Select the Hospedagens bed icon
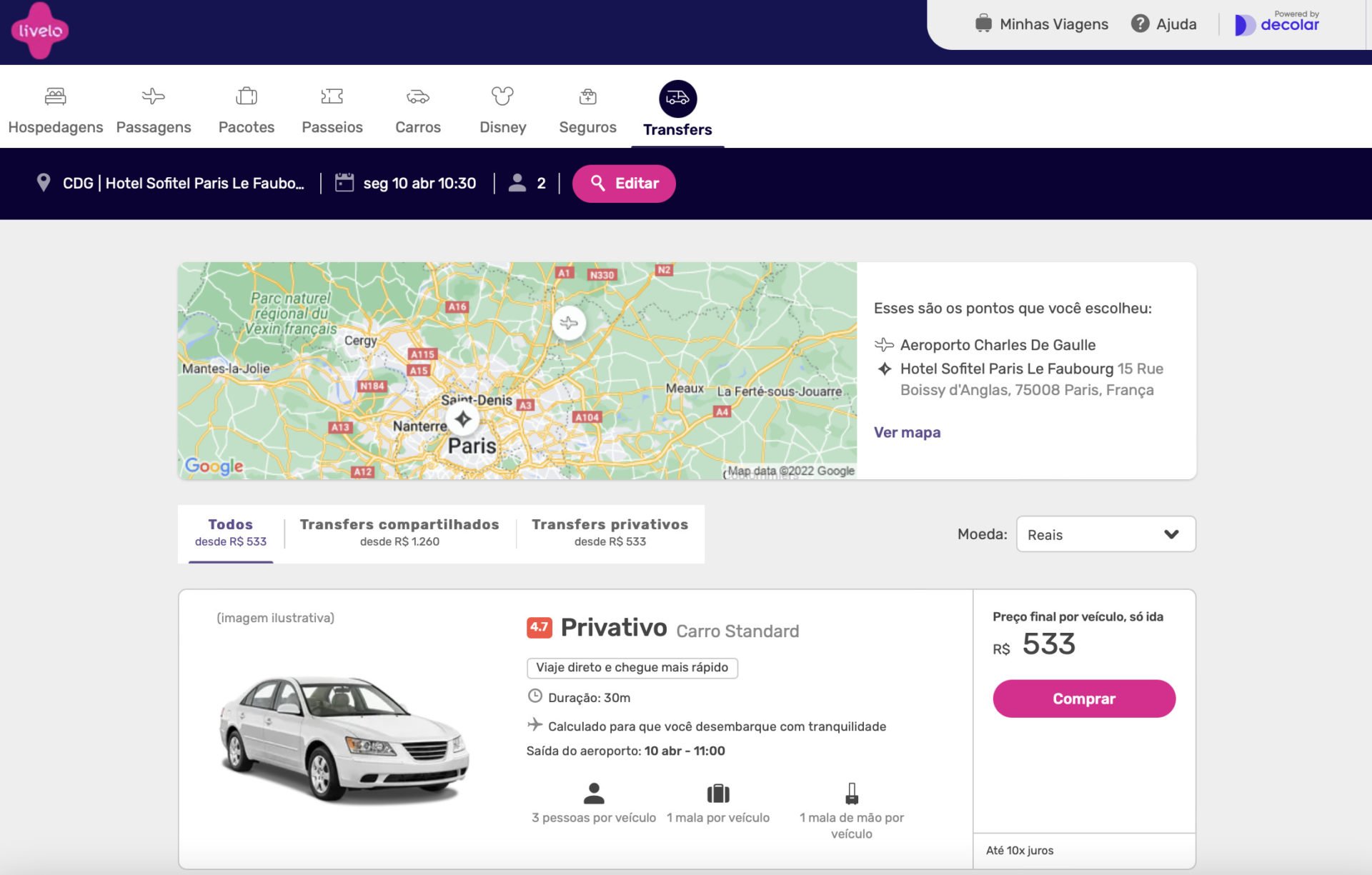Image resolution: width=1372 pixels, height=875 pixels. pyautogui.click(x=55, y=96)
